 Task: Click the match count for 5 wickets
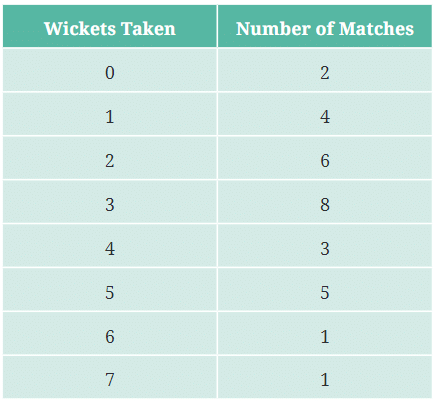coord(325,290)
